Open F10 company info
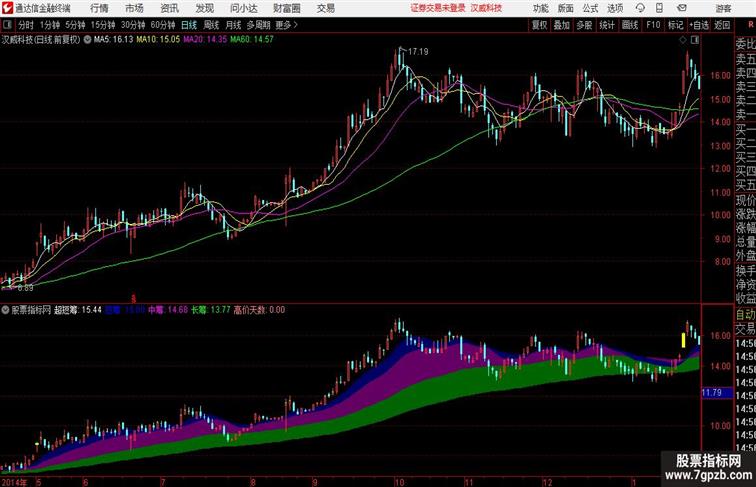 click(653, 25)
